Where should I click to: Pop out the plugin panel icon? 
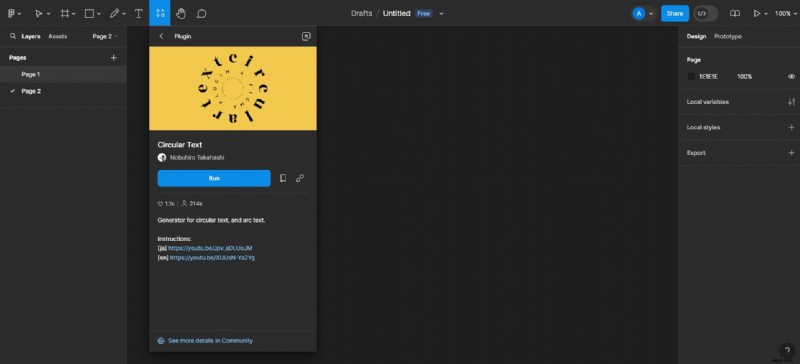point(306,36)
